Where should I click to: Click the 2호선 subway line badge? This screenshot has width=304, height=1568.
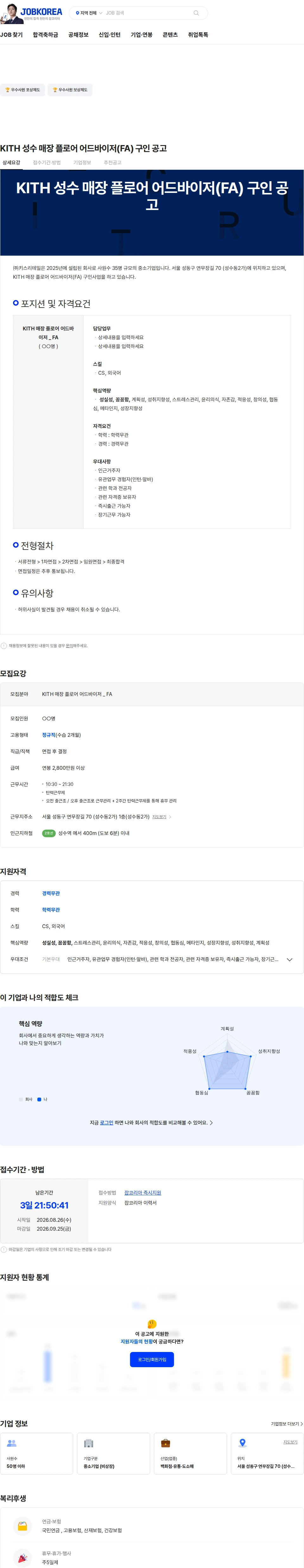coord(49,833)
